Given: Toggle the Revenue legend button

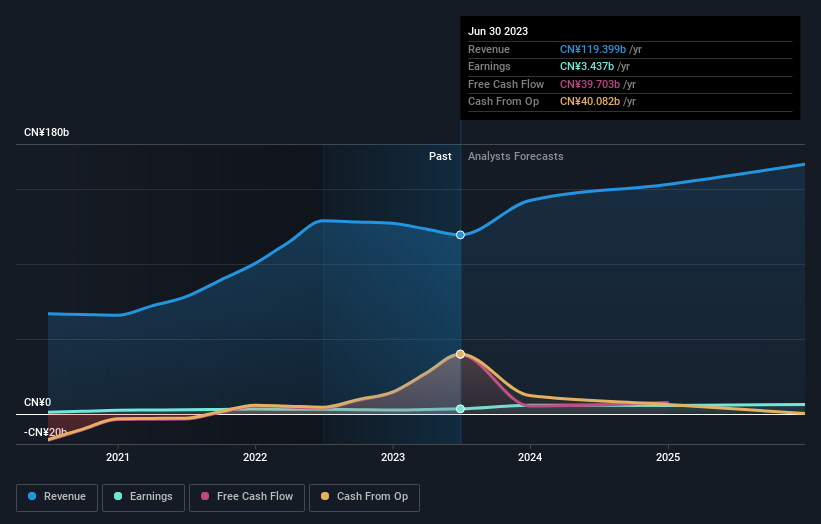Looking at the screenshot, I should click(57, 497).
